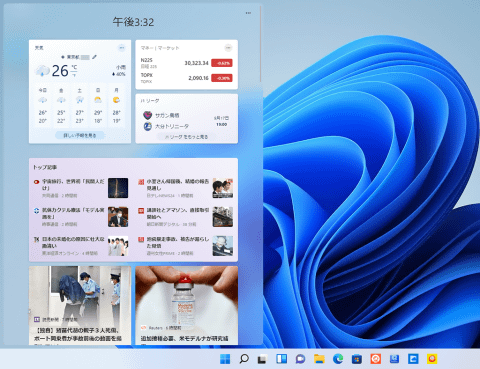
Task: Click the 30,323.34 index value
Action: click(196, 63)
